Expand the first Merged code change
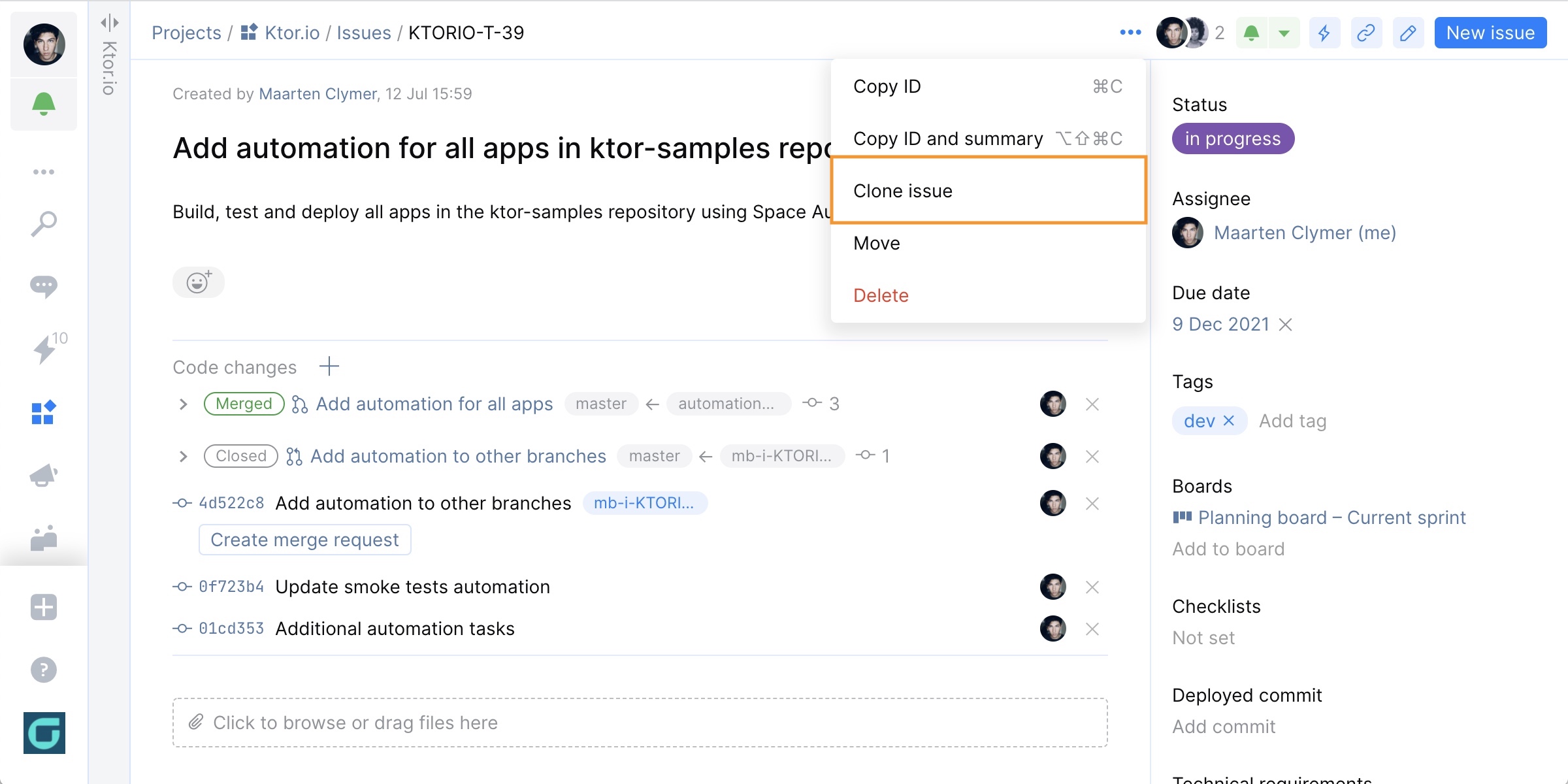The image size is (1568, 784). (183, 404)
